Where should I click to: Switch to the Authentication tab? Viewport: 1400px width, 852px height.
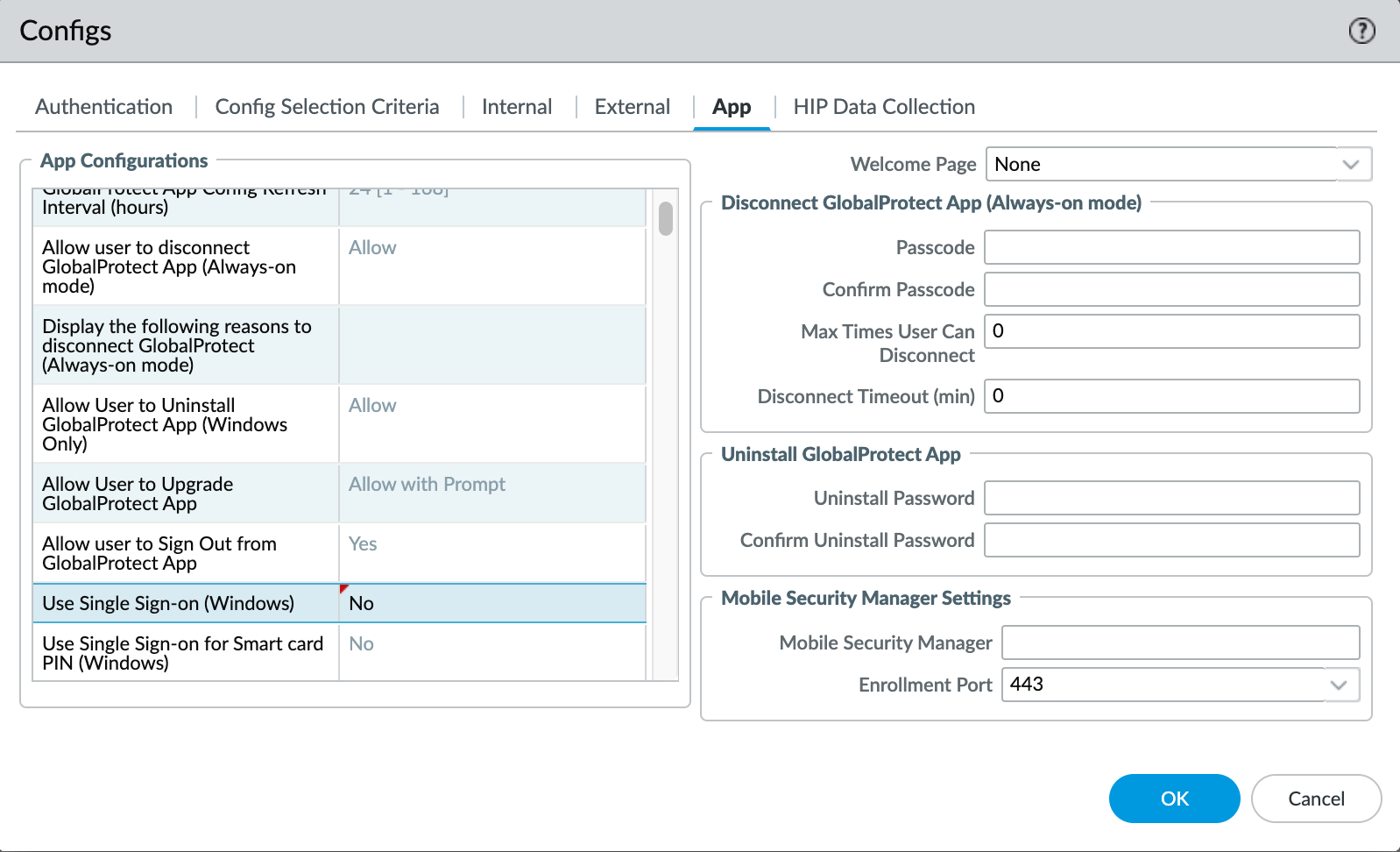(103, 107)
